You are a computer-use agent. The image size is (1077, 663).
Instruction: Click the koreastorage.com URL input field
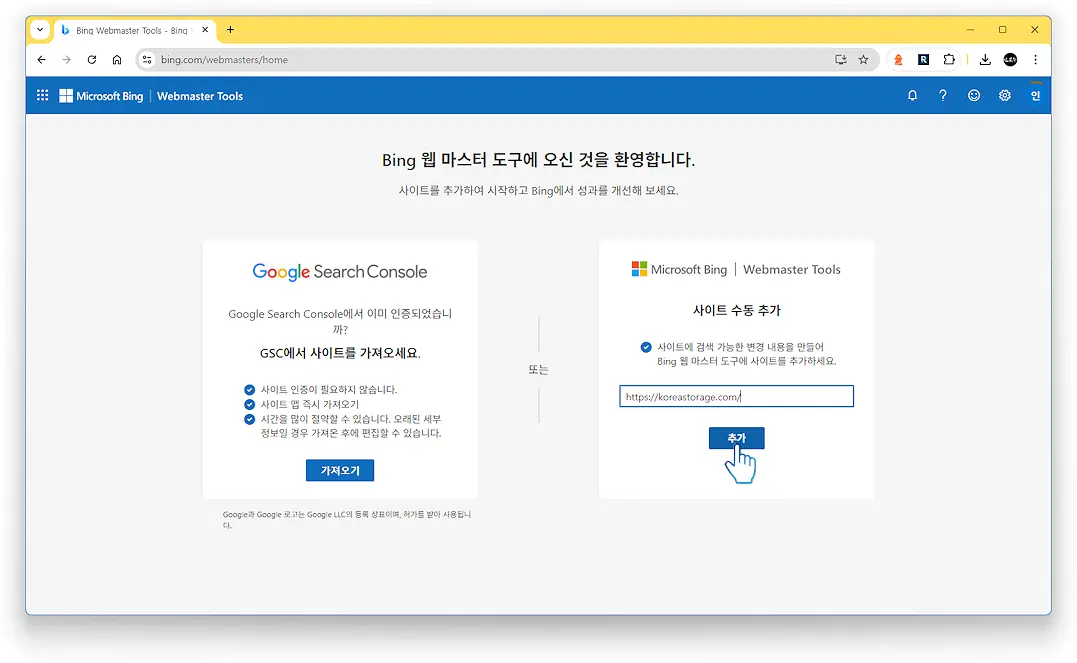pyautogui.click(x=736, y=396)
